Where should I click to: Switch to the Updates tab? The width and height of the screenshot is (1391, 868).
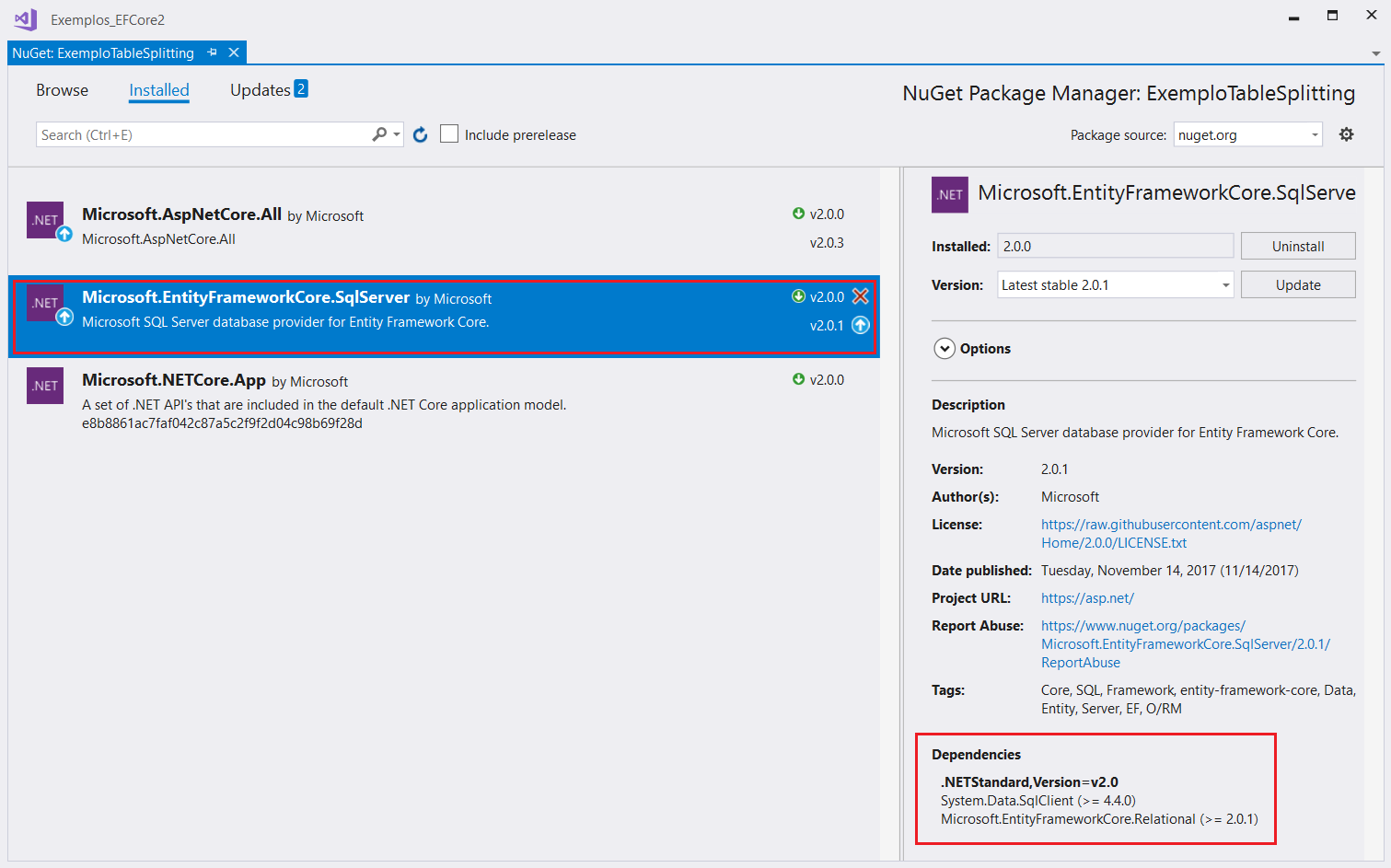pos(259,89)
